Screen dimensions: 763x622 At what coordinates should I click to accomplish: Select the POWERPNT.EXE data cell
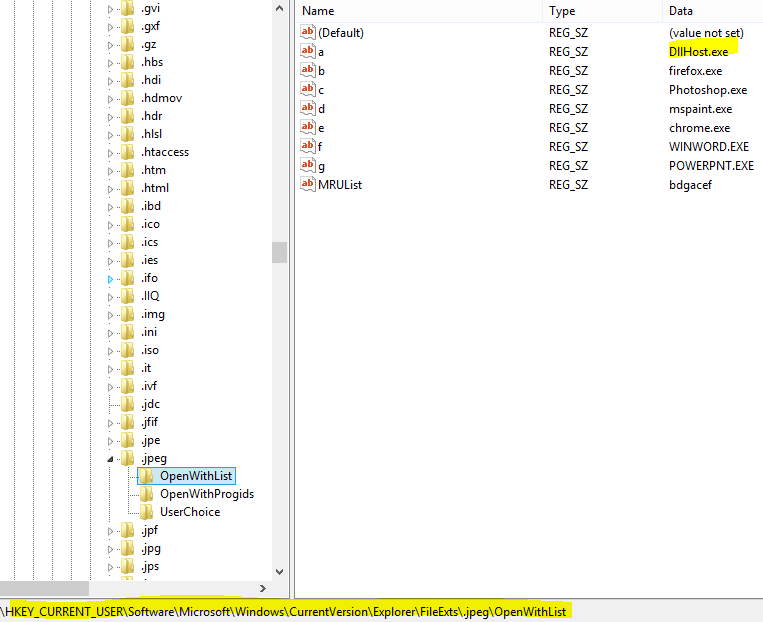point(711,165)
